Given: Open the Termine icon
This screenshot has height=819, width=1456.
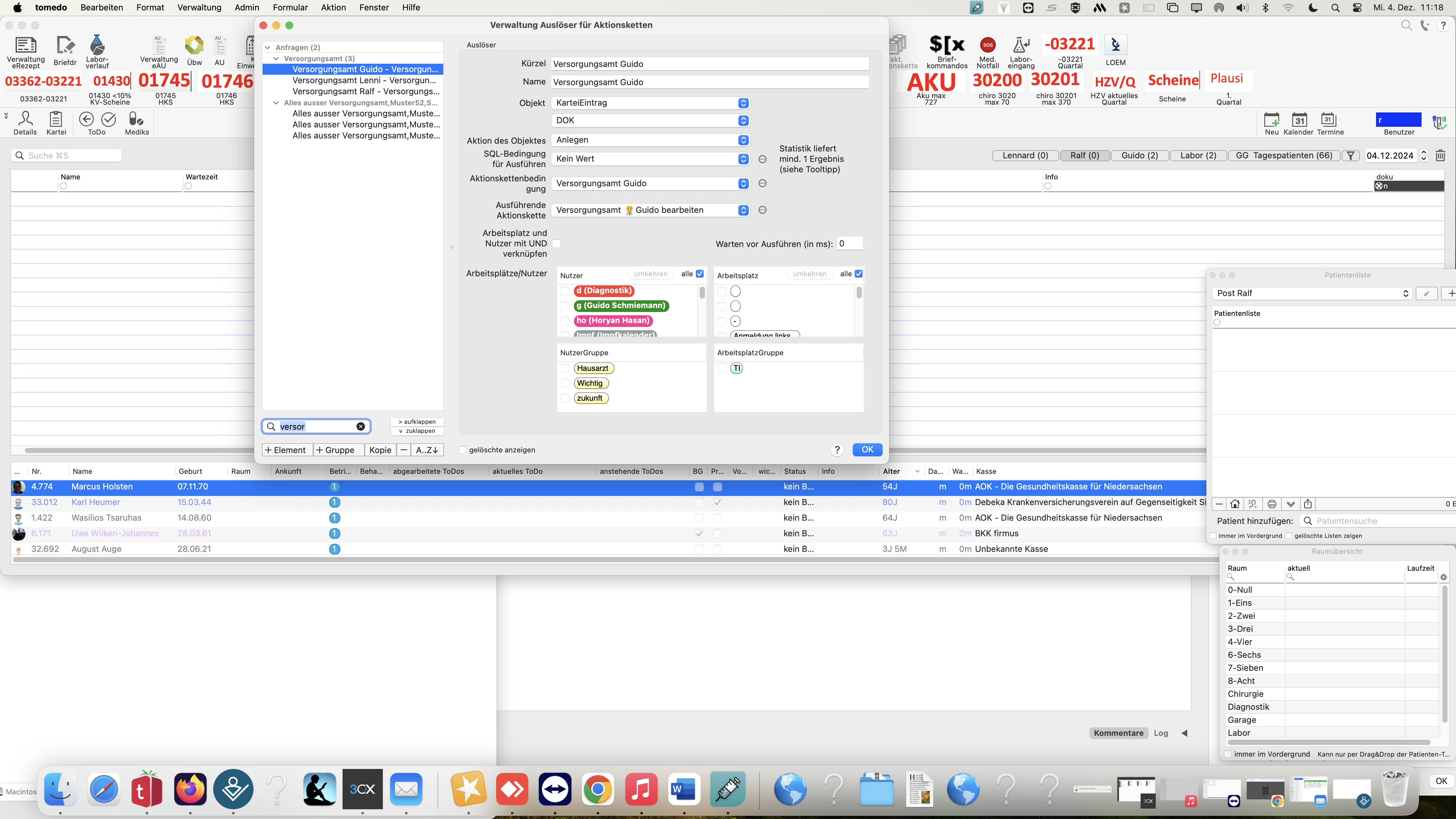Looking at the screenshot, I should pos(1328,119).
